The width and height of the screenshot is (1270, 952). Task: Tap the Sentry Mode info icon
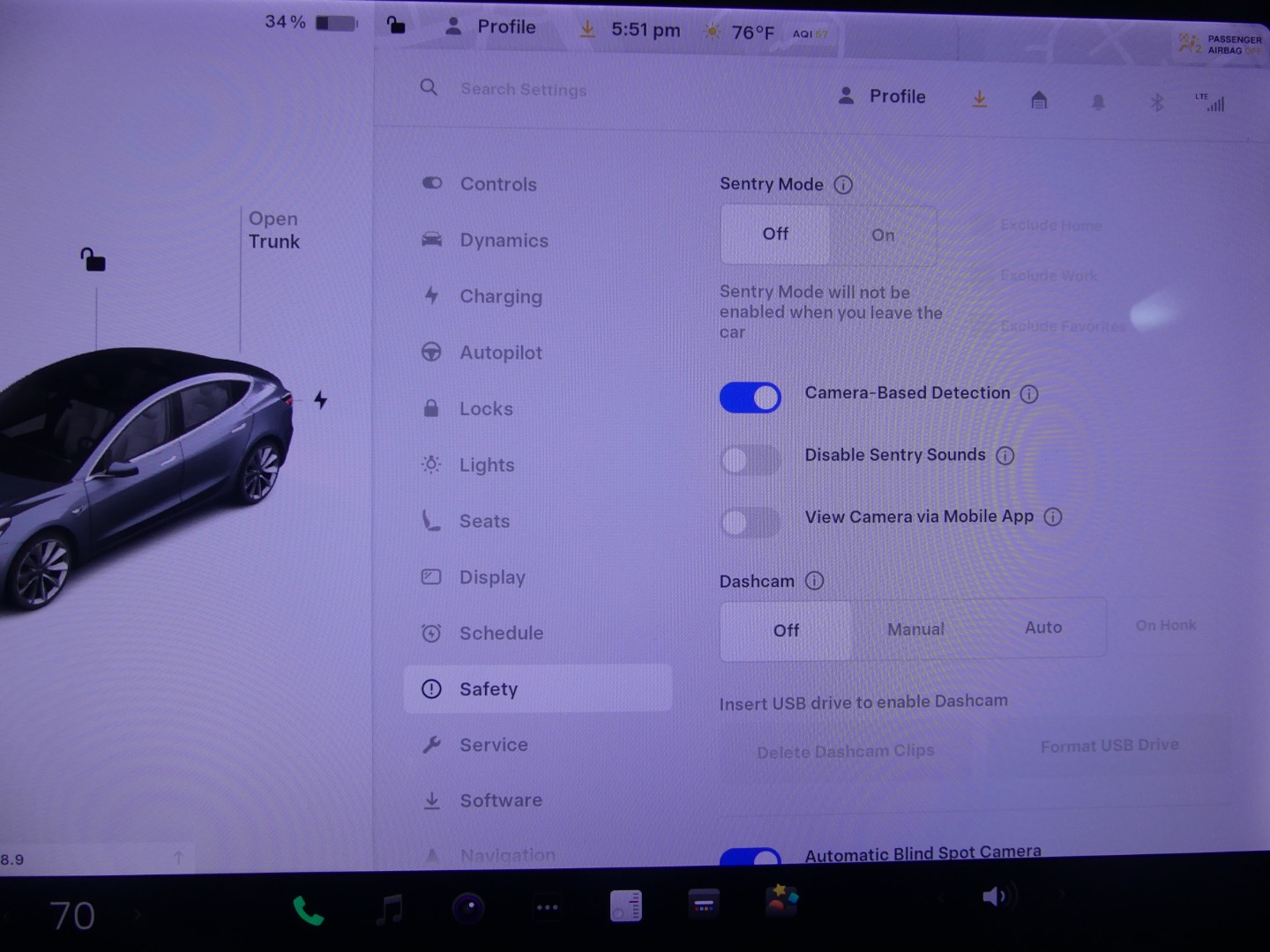coord(843,185)
